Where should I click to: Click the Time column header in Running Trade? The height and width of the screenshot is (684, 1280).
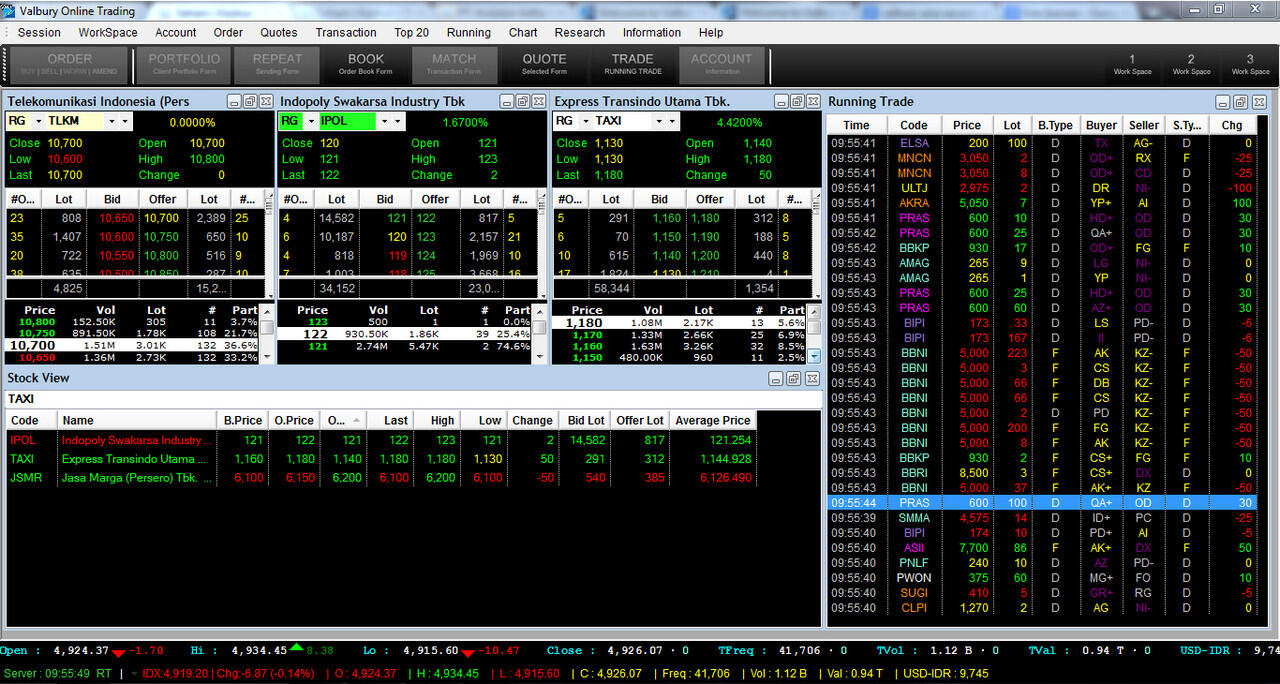(x=856, y=125)
